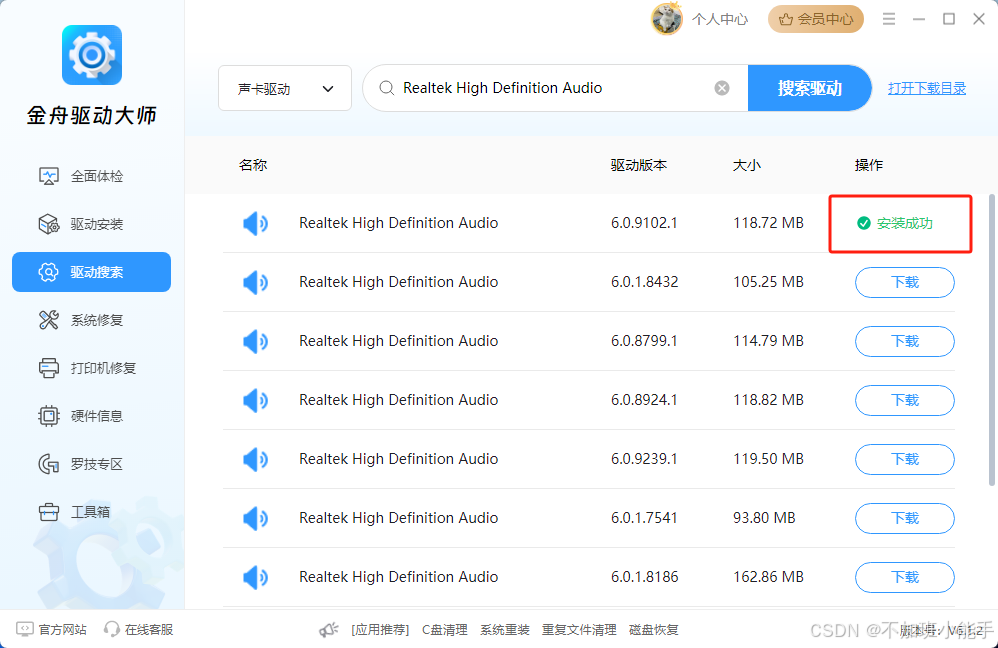Open the 会员中心 membership button
Screen dimensions: 998x648
pos(816,19)
